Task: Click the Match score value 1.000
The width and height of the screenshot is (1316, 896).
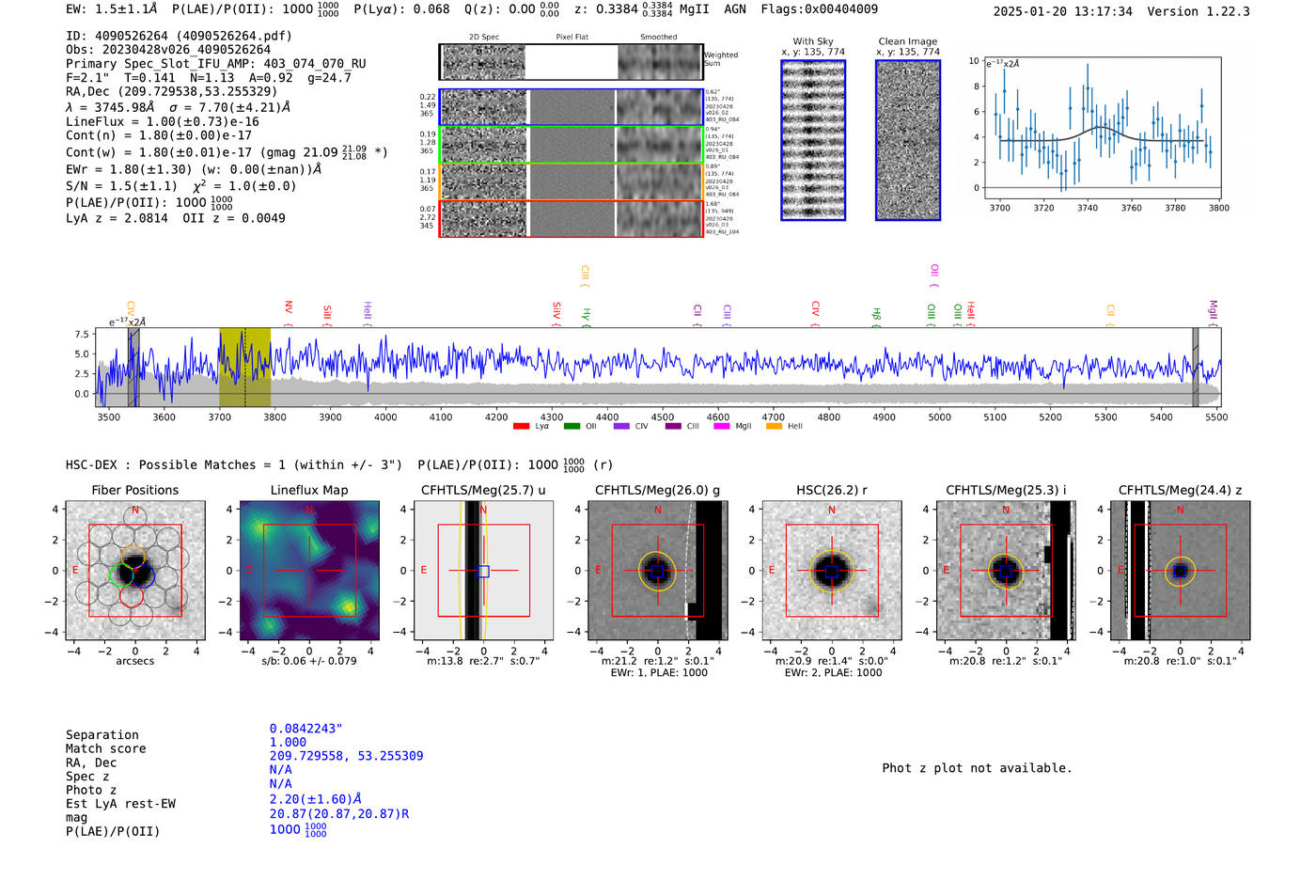Action: 289,743
